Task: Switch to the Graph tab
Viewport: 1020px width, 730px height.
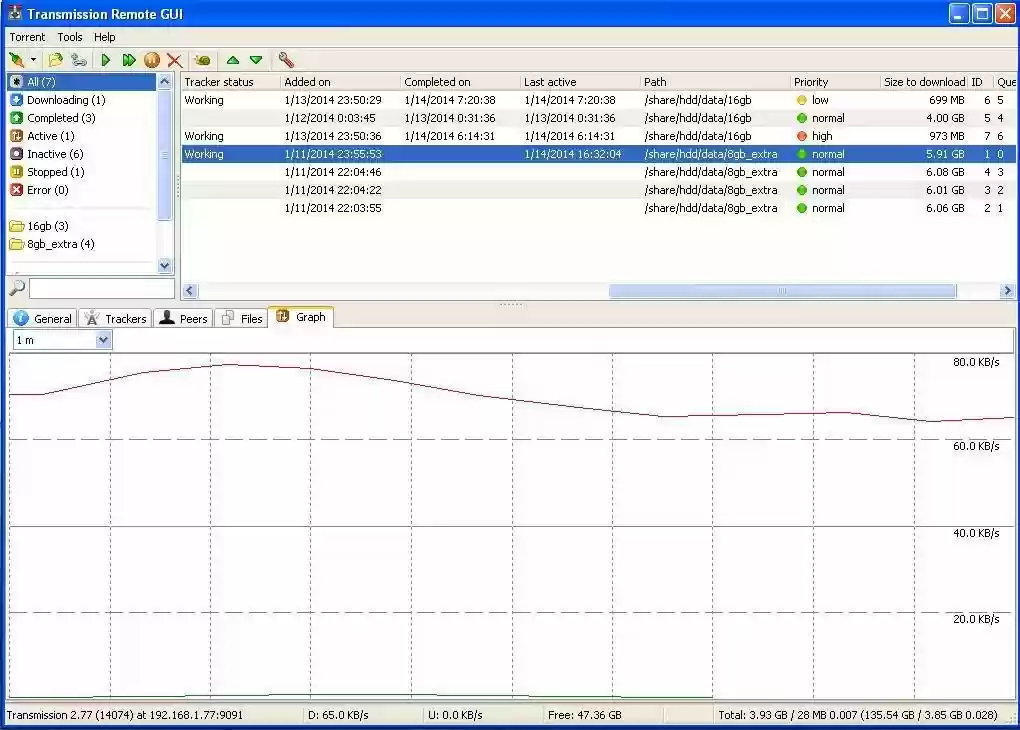Action: [301, 317]
